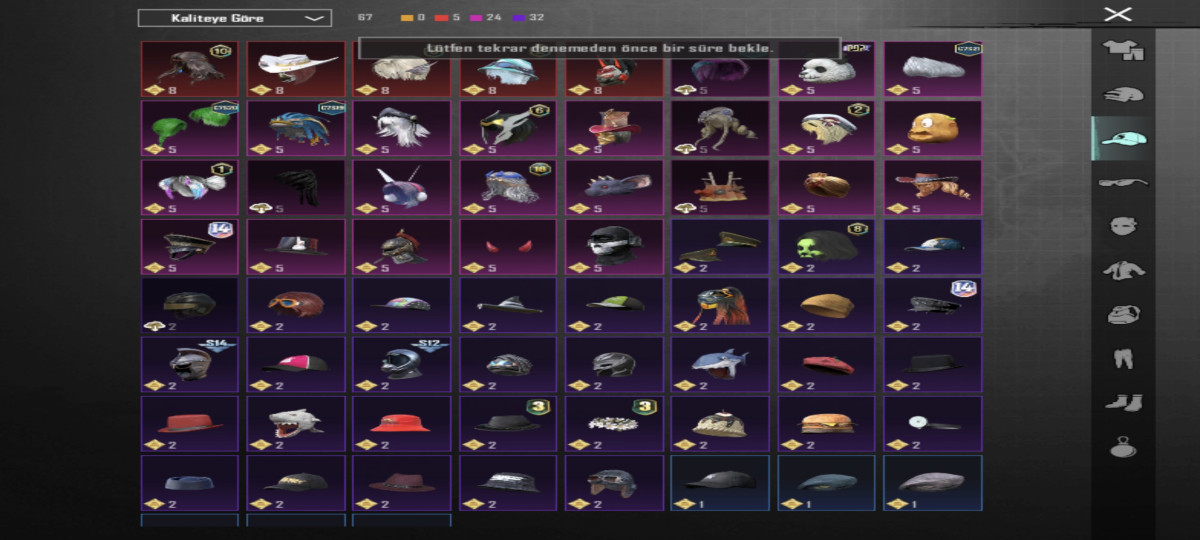Select the dark brown fedora hat
Image resolution: width=1200 pixels, height=540 pixels.
pos(402,482)
